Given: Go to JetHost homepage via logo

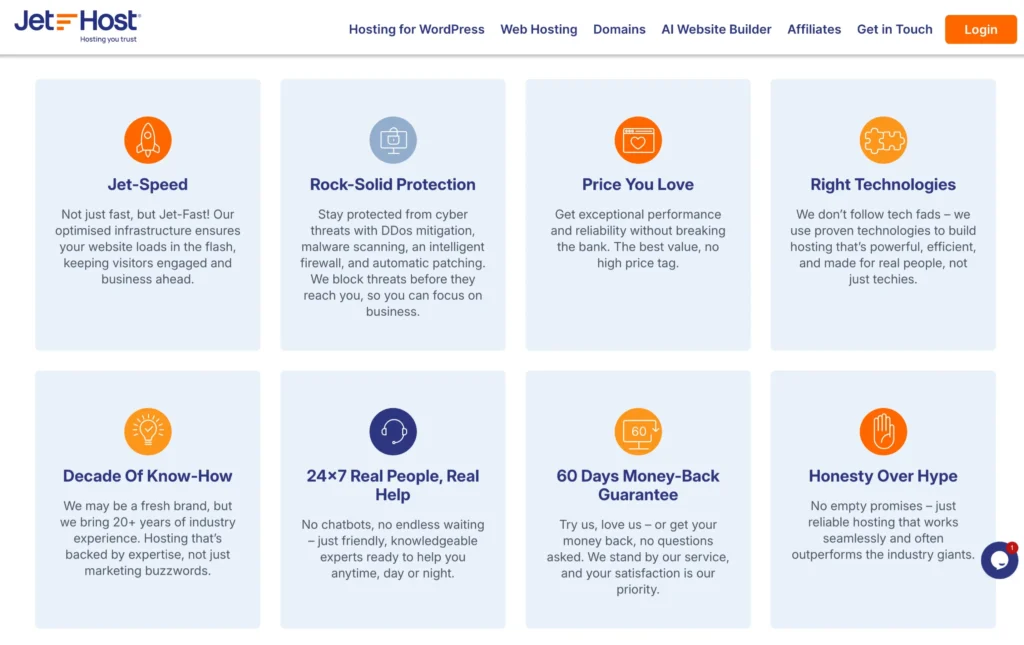Looking at the screenshot, I should (x=77, y=26).
